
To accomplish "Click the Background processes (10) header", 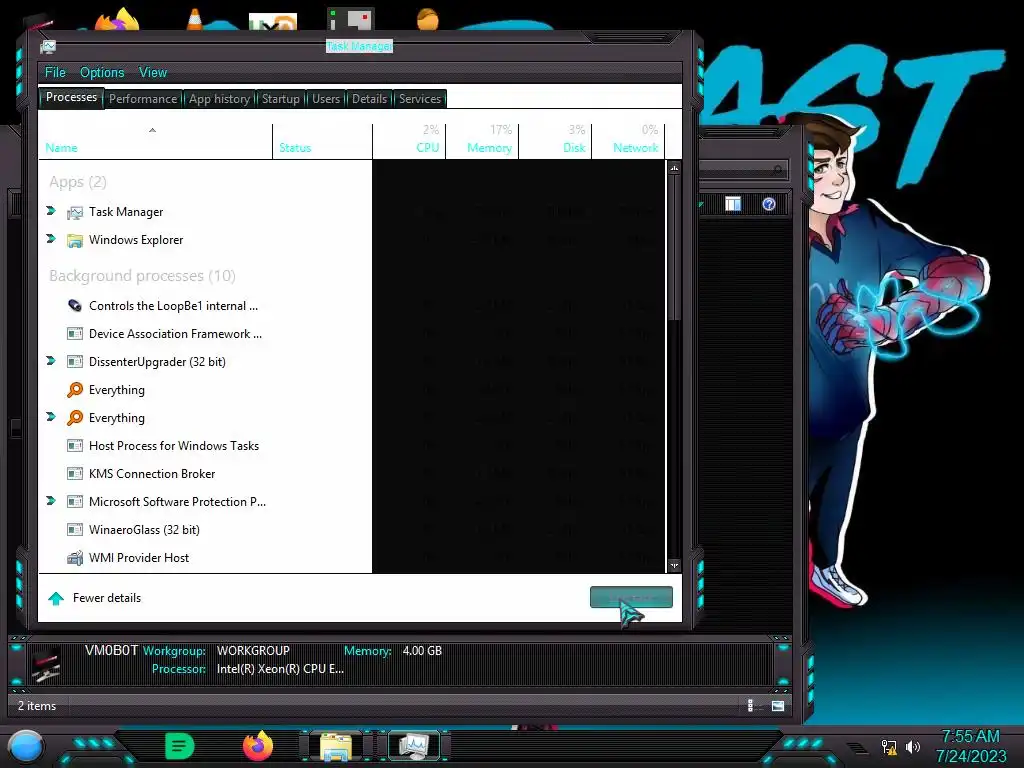I will point(142,276).
